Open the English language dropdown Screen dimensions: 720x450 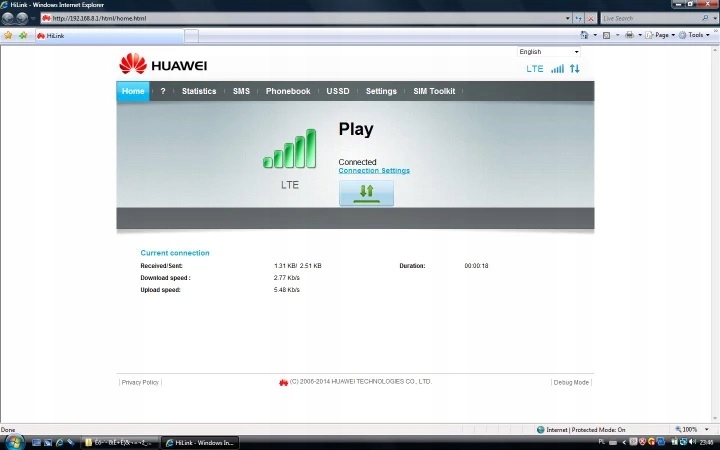coord(547,52)
